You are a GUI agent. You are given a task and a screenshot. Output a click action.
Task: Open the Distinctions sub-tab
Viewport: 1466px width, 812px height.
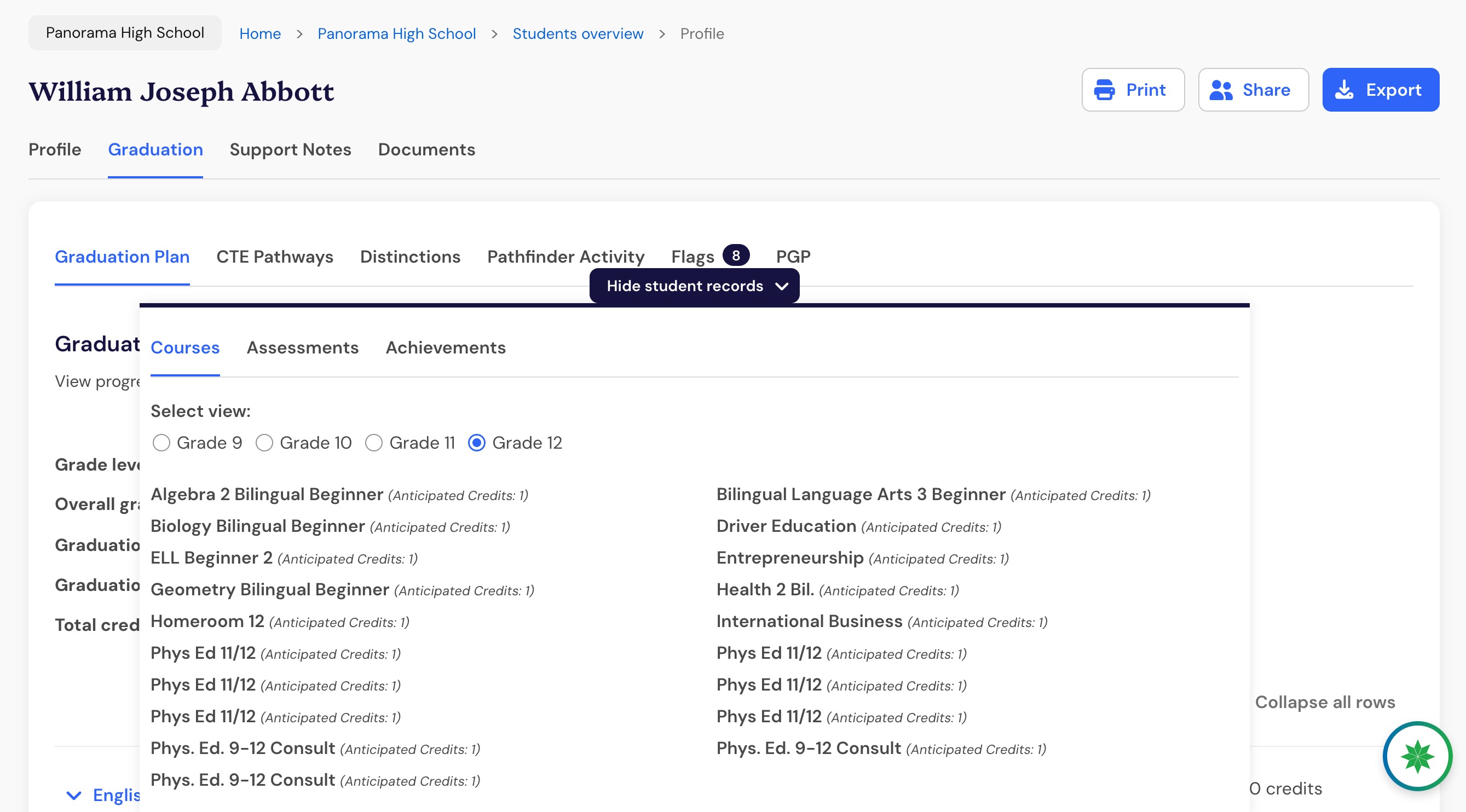410,257
